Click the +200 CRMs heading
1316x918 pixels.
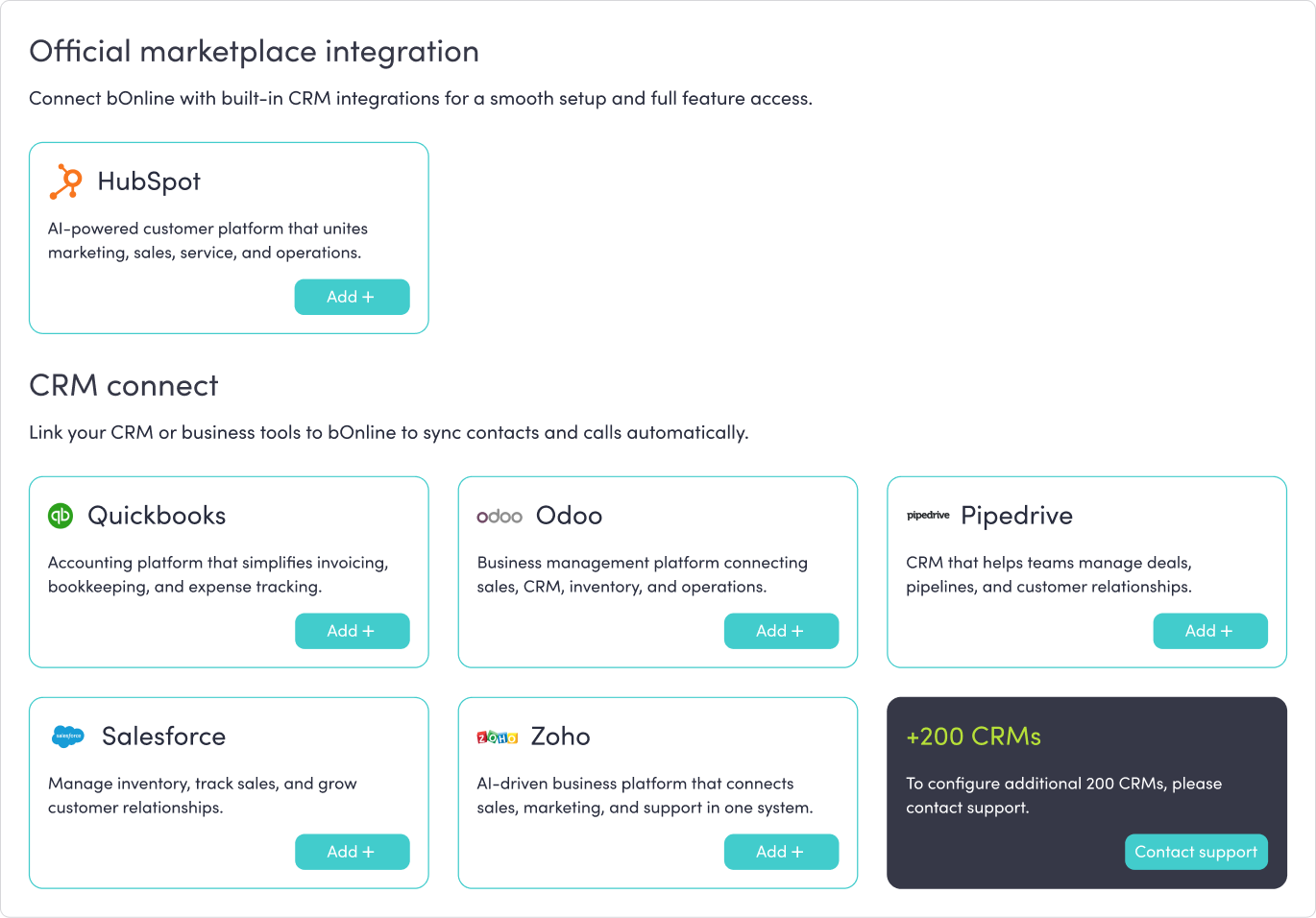tap(973, 737)
